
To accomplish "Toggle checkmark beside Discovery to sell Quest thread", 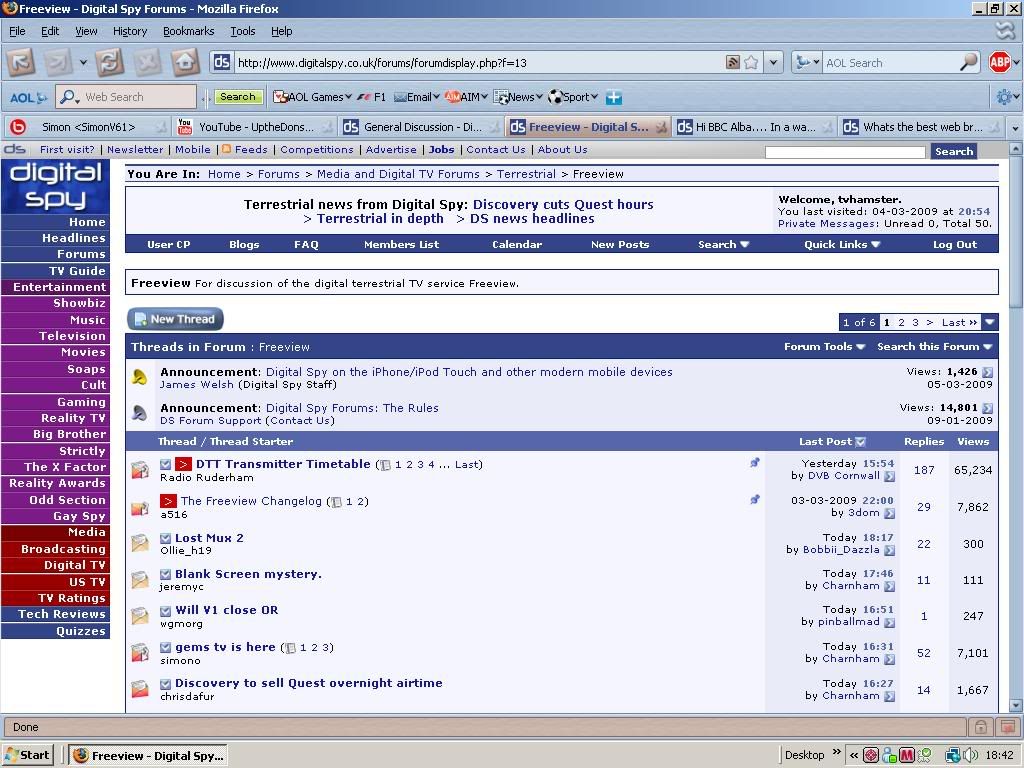I will (166, 684).
